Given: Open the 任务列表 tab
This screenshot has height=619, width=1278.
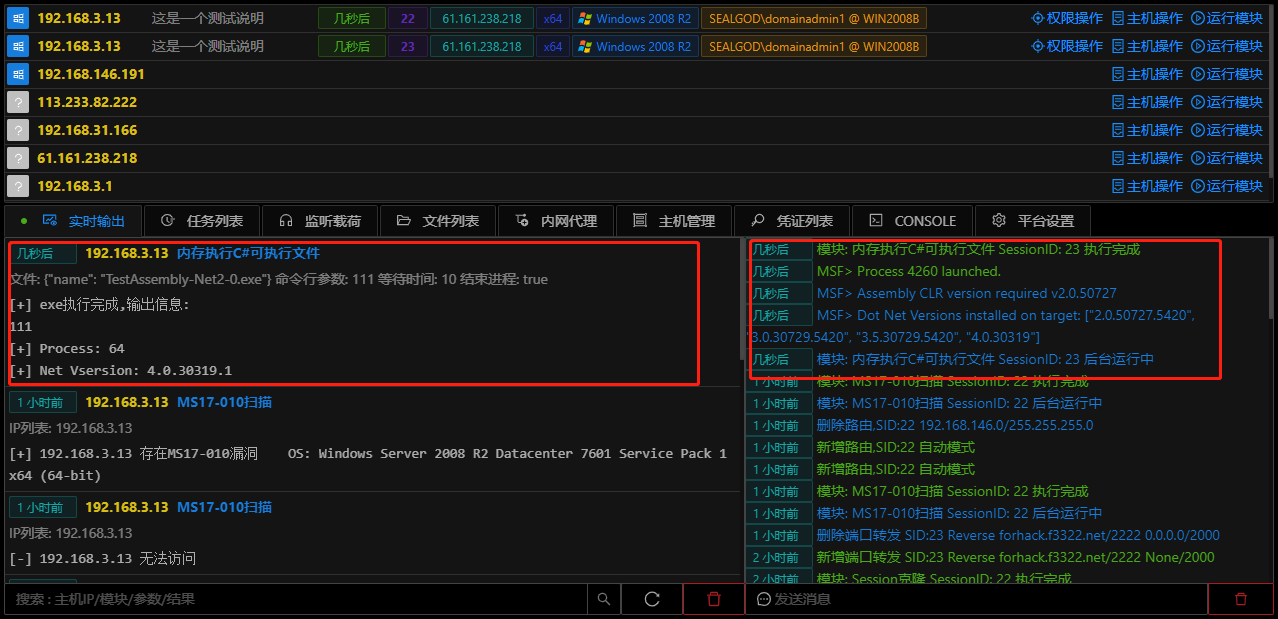Looking at the screenshot, I should (201, 221).
